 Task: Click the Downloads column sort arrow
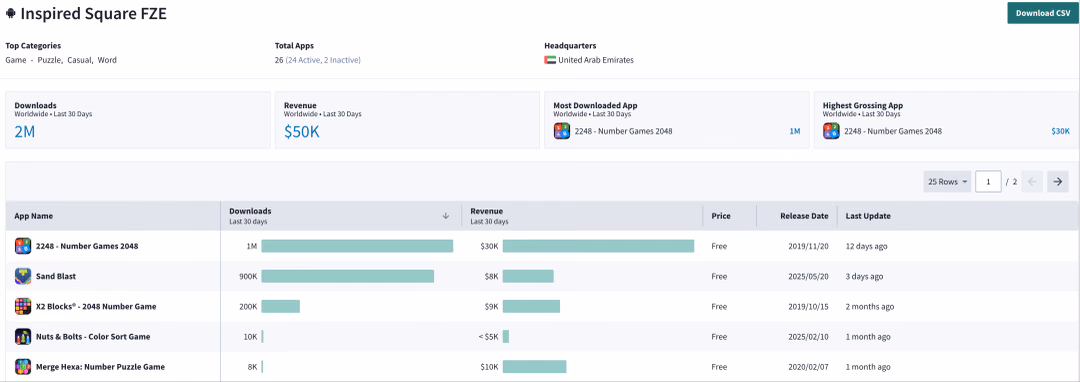tap(446, 215)
